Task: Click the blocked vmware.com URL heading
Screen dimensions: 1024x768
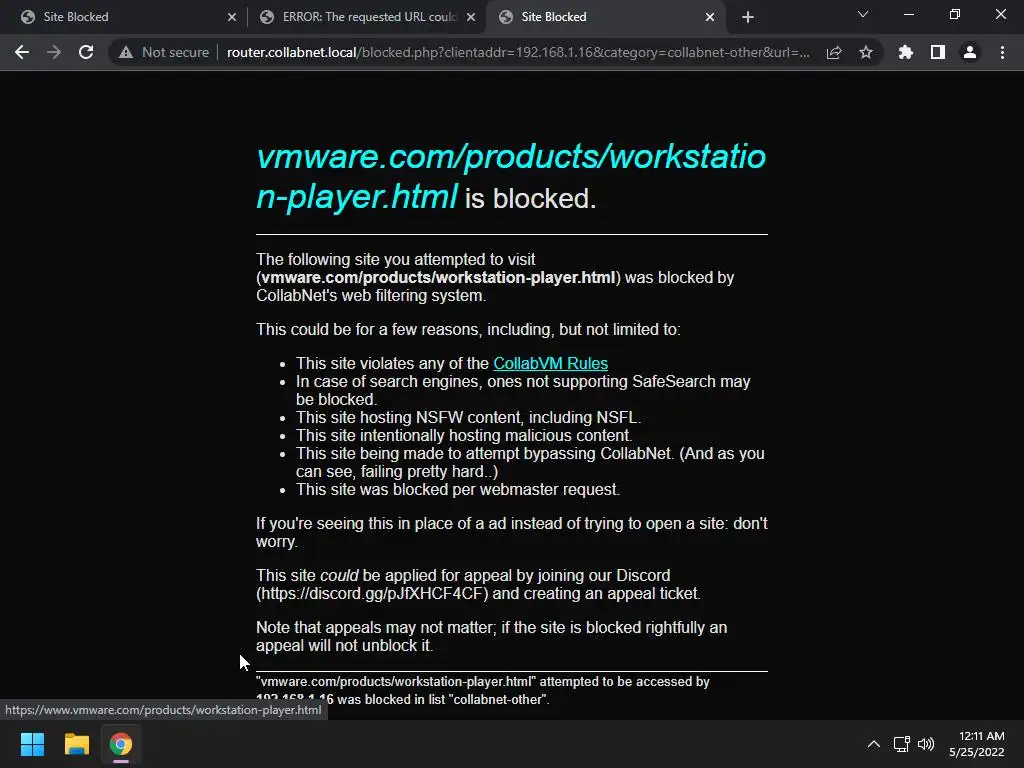Action: point(511,176)
